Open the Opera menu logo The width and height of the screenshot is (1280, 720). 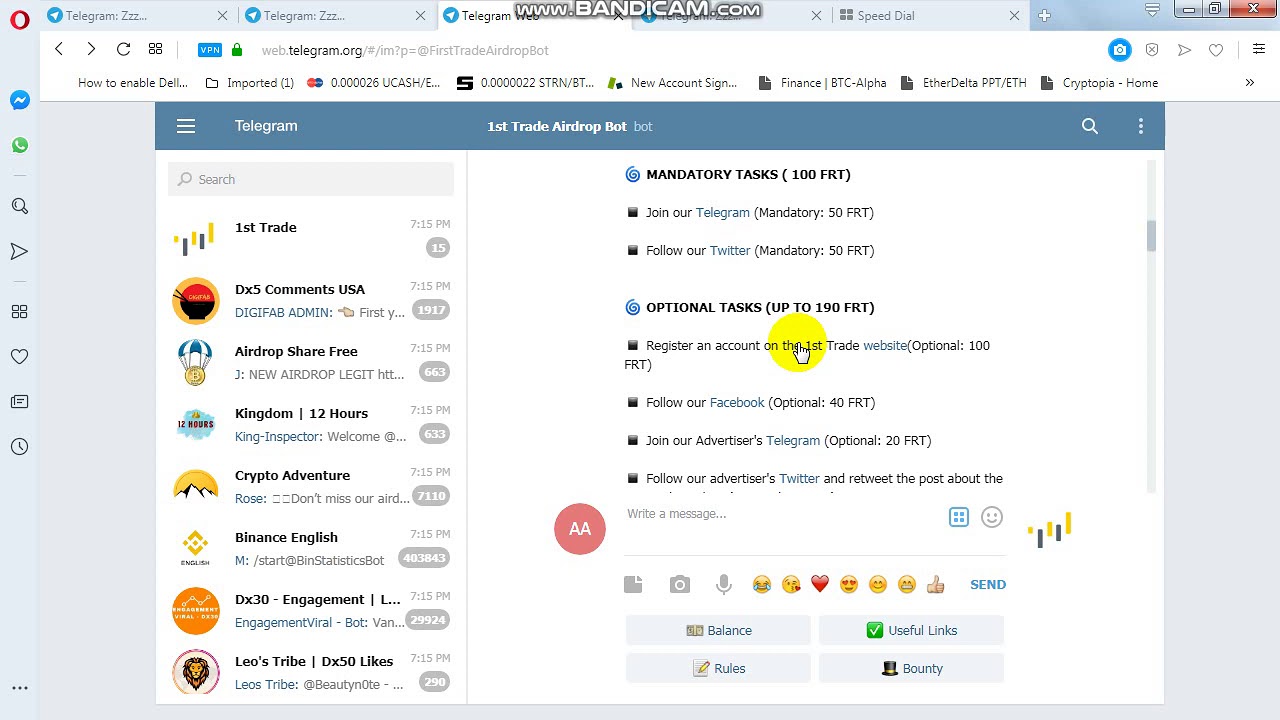pyautogui.click(x=20, y=20)
